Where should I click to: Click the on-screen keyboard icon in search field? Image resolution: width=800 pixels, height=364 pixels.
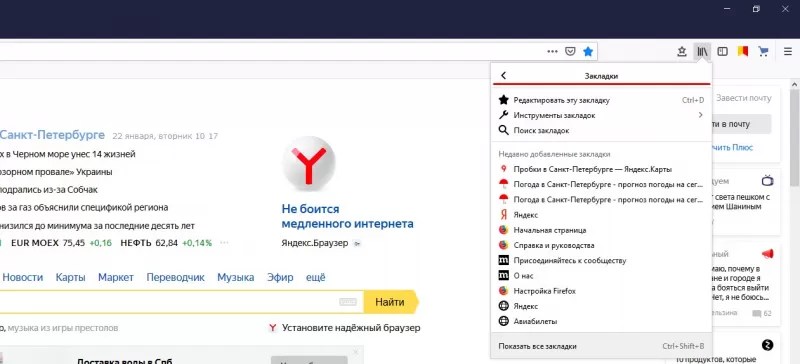point(347,302)
